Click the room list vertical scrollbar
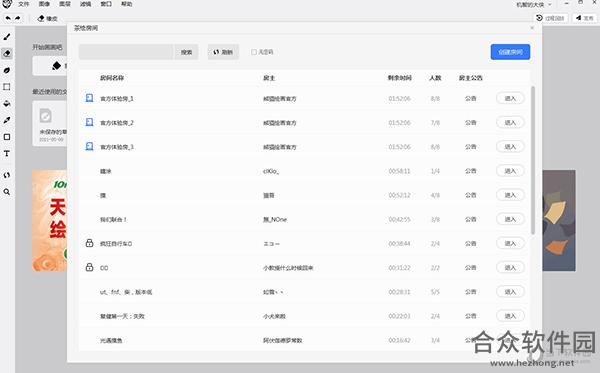This screenshot has height=373, width=600. coord(533,160)
